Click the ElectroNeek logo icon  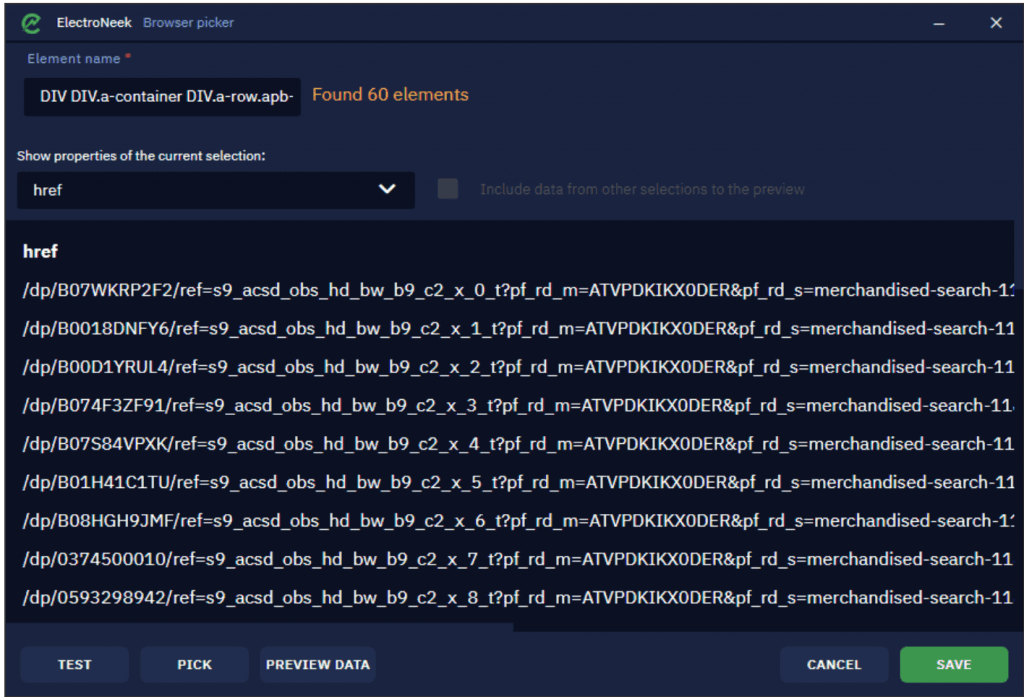(31, 23)
